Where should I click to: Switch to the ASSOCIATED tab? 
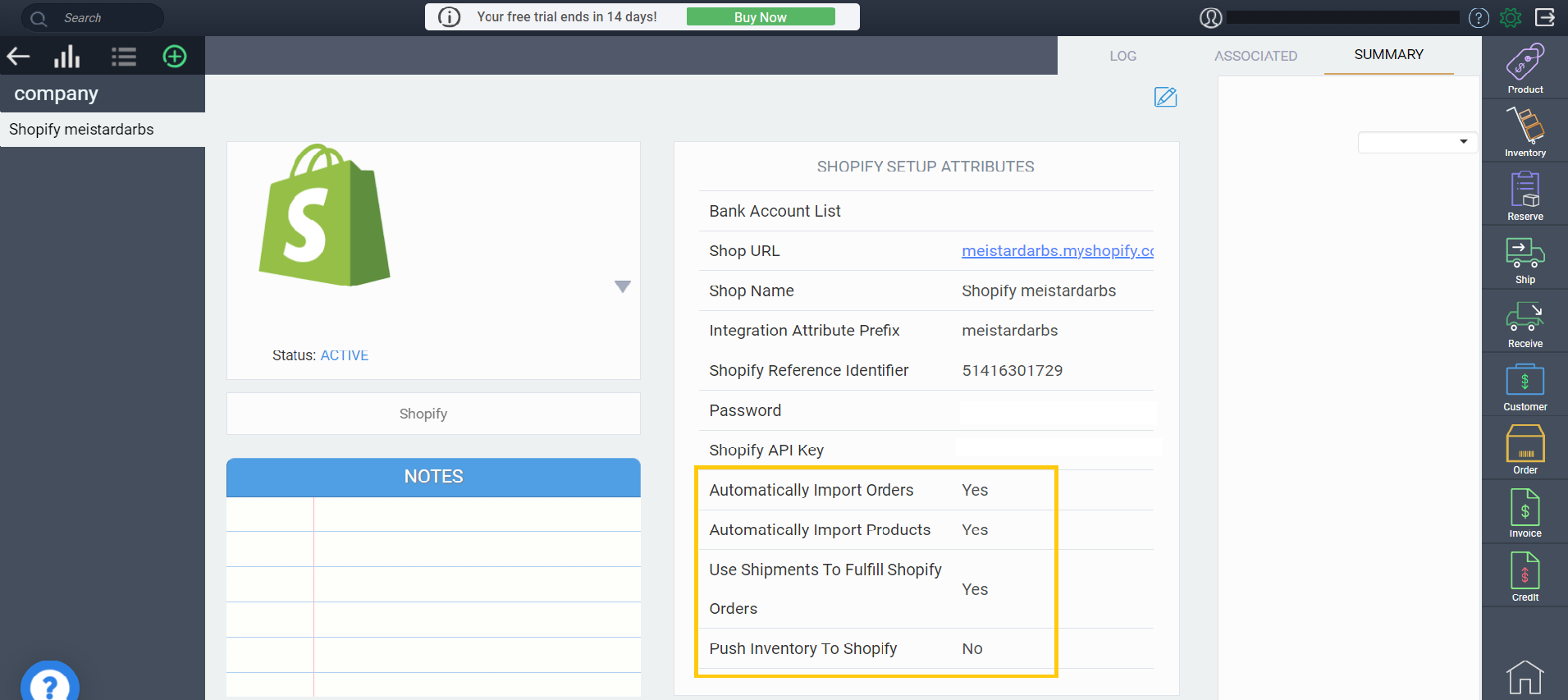click(x=1255, y=56)
